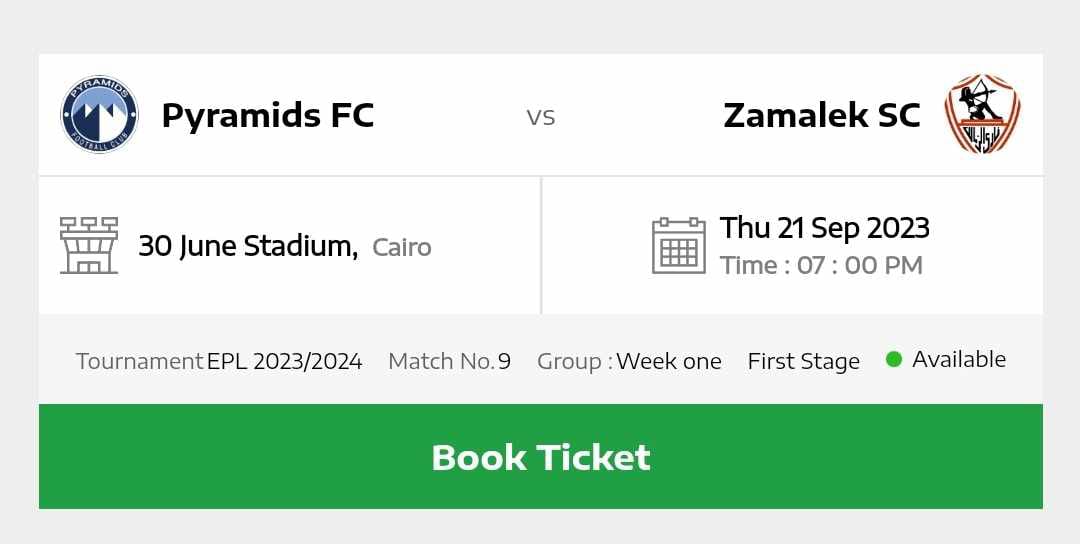Select the Pyramids FC team name
Screen dimensions: 1080x544
coord(267,115)
